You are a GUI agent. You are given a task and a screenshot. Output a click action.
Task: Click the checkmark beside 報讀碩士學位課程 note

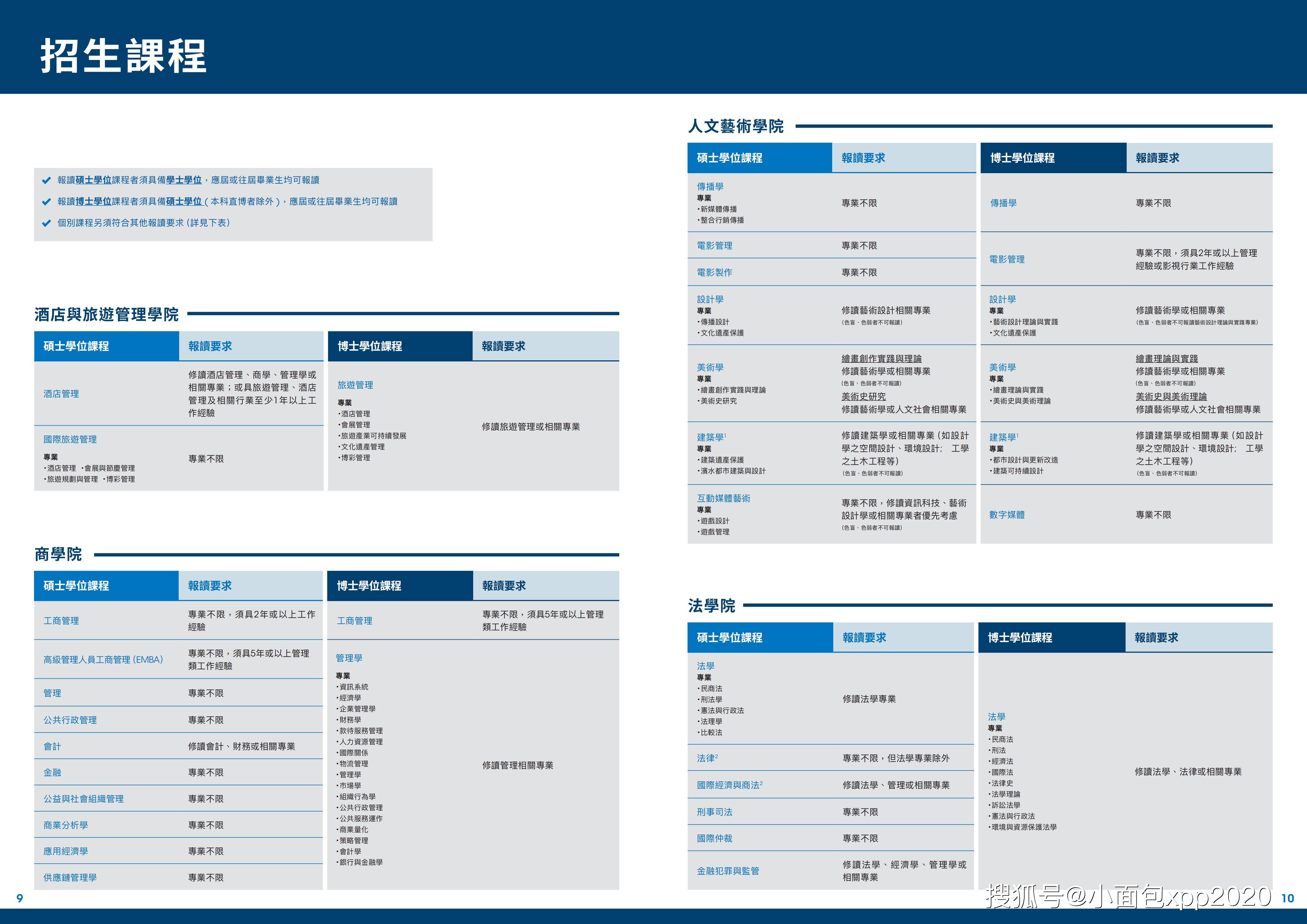click(x=47, y=181)
